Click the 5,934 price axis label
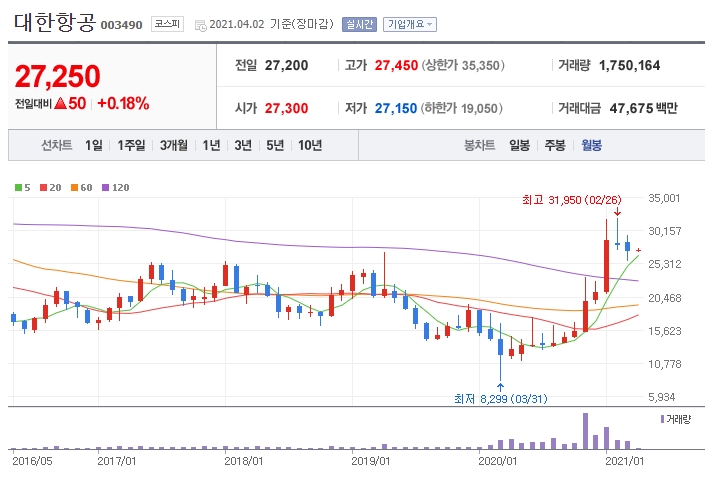Viewport: 705px width, 487px height. coord(662,397)
